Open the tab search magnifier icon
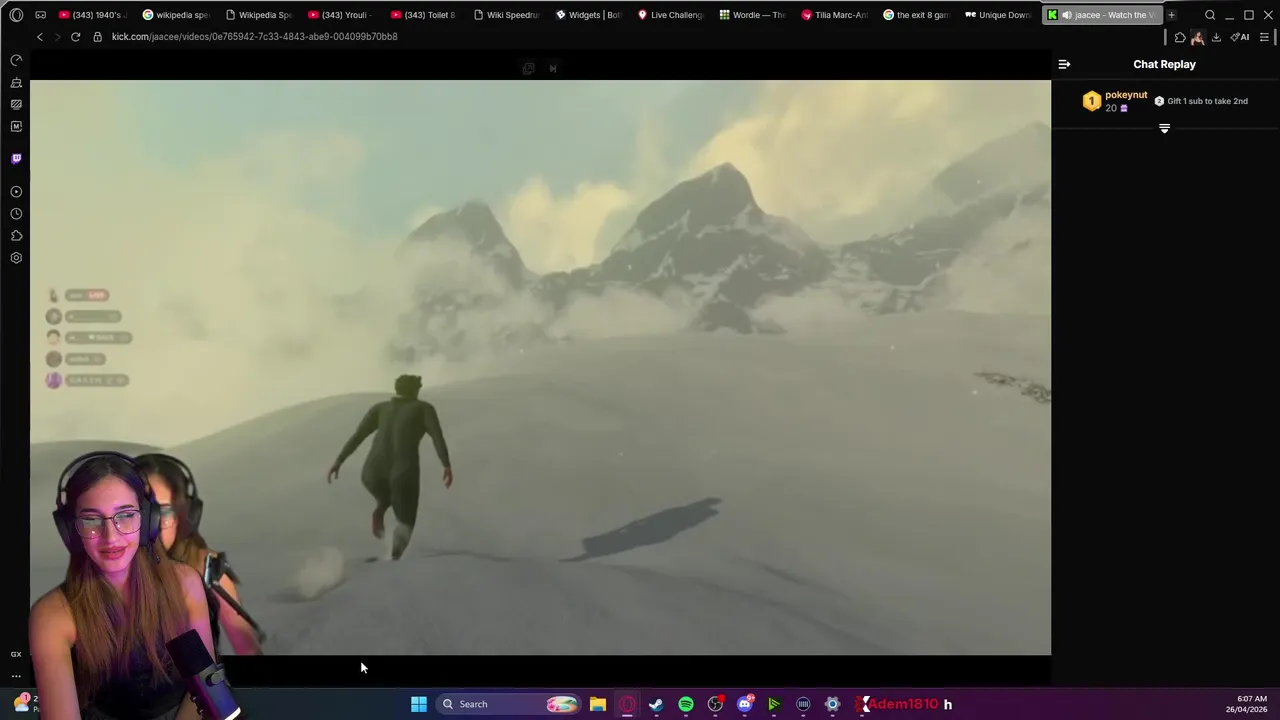Screen dimensions: 1280x720 (1210, 15)
